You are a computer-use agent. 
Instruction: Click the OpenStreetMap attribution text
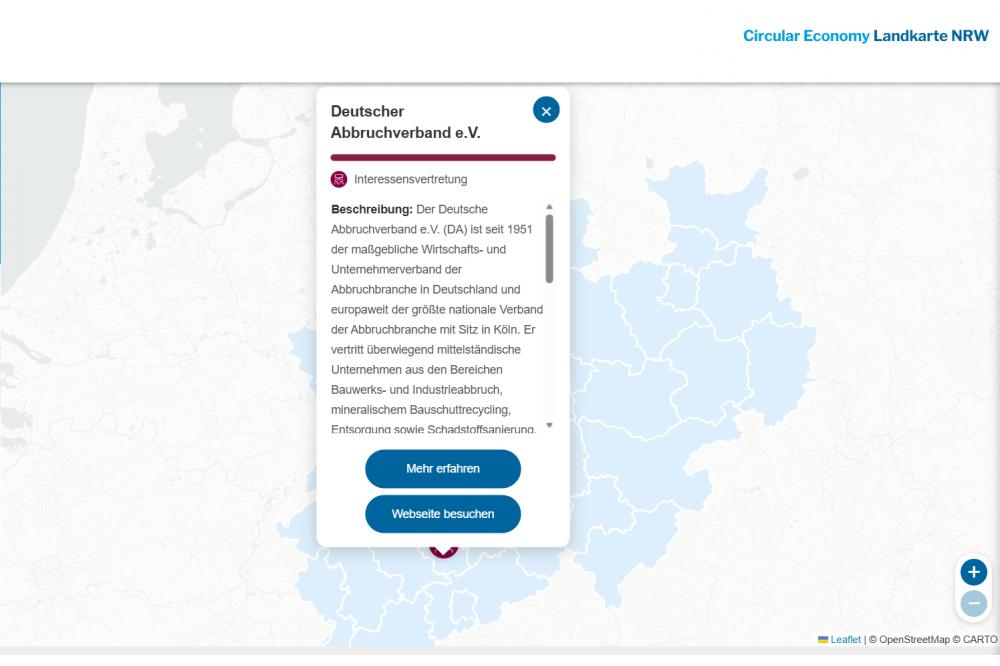(x=913, y=640)
